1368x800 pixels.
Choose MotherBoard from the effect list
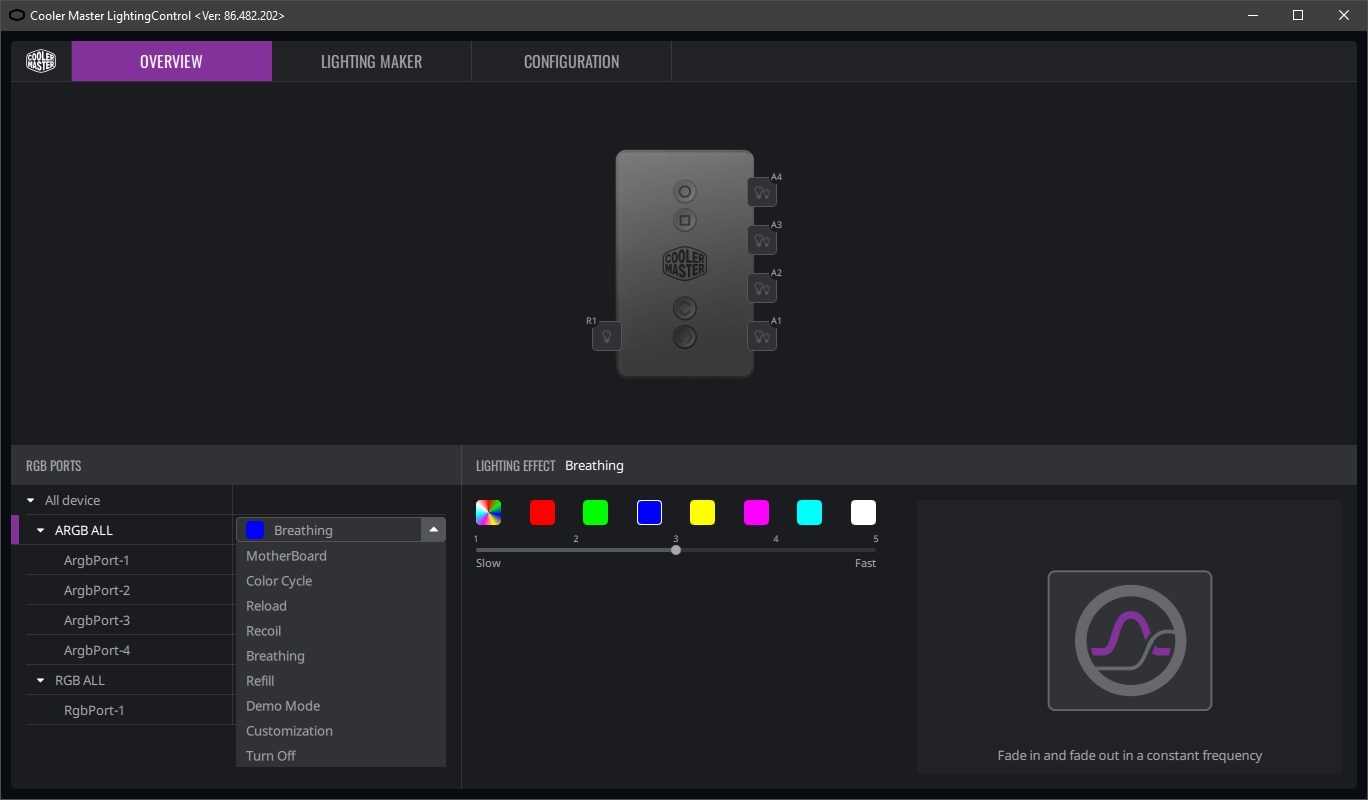(341, 556)
